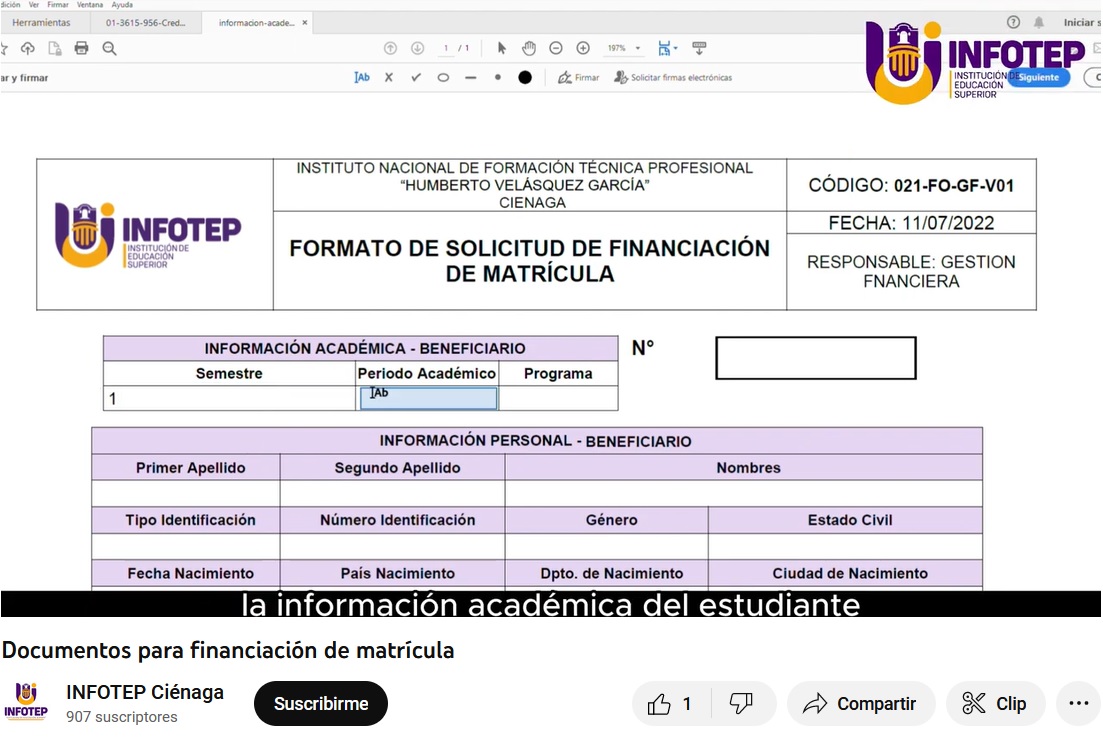Click the protected file page icon
This screenshot has width=1103, height=743.
(x=54, y=48)
